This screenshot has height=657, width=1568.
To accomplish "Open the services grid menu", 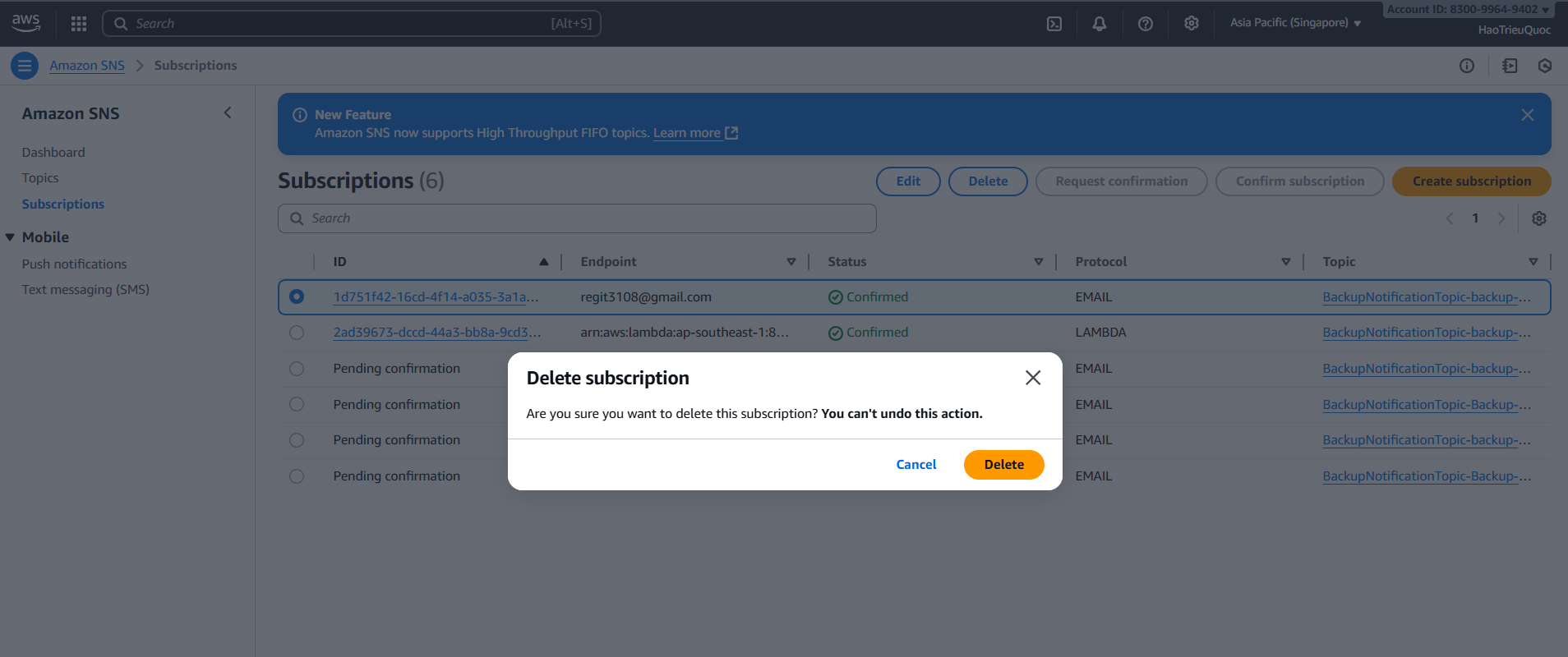I will click(79, 24).
